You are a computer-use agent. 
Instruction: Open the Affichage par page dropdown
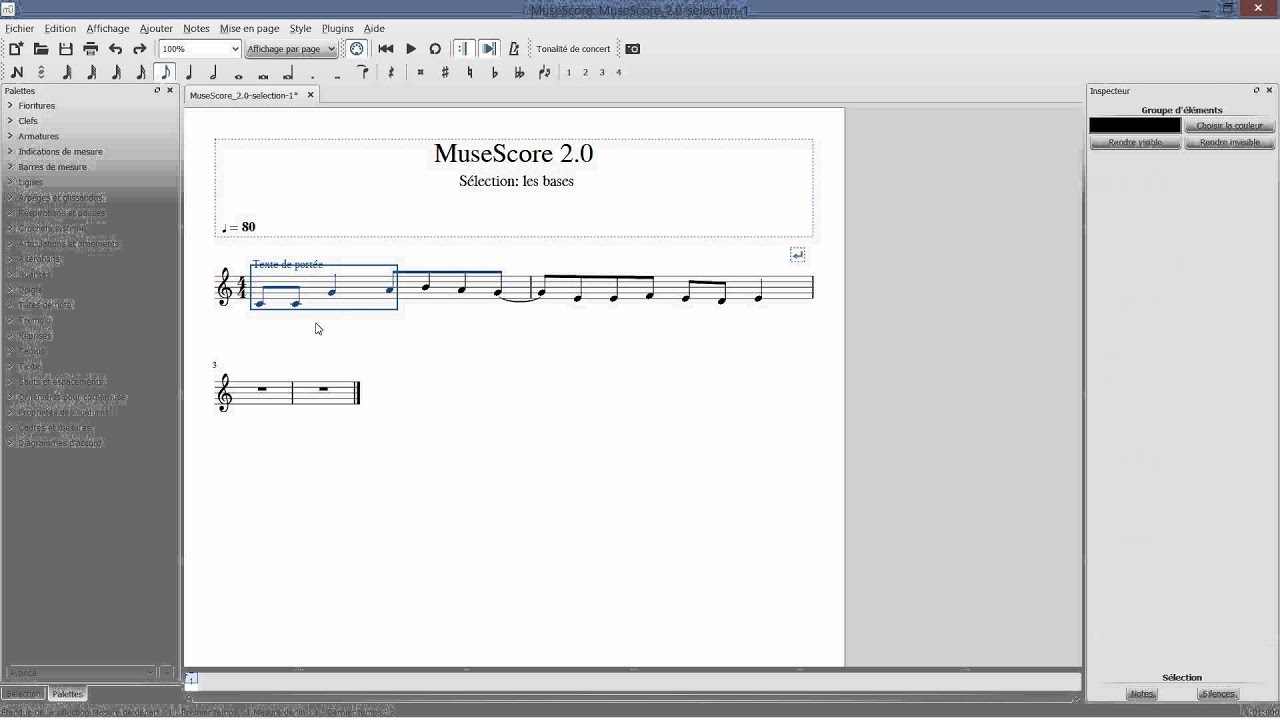[291, 49]
